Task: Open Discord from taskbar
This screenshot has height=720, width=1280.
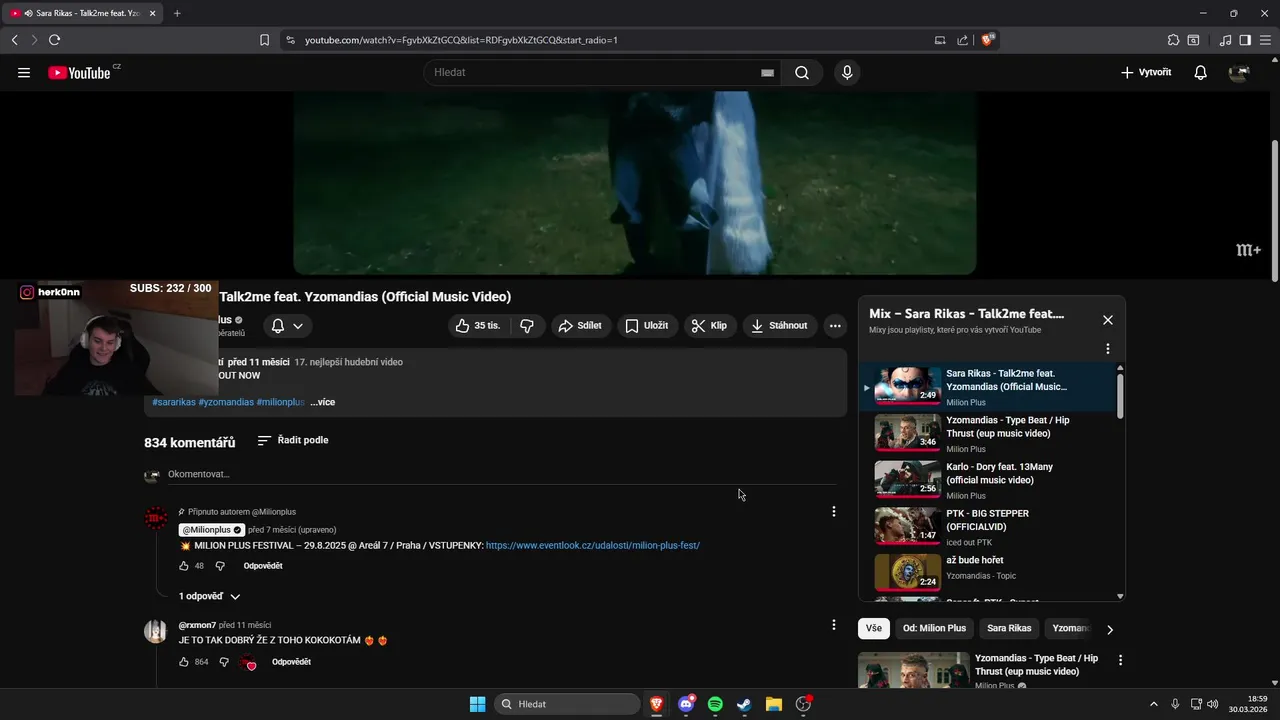Action: tap(686, 704)
